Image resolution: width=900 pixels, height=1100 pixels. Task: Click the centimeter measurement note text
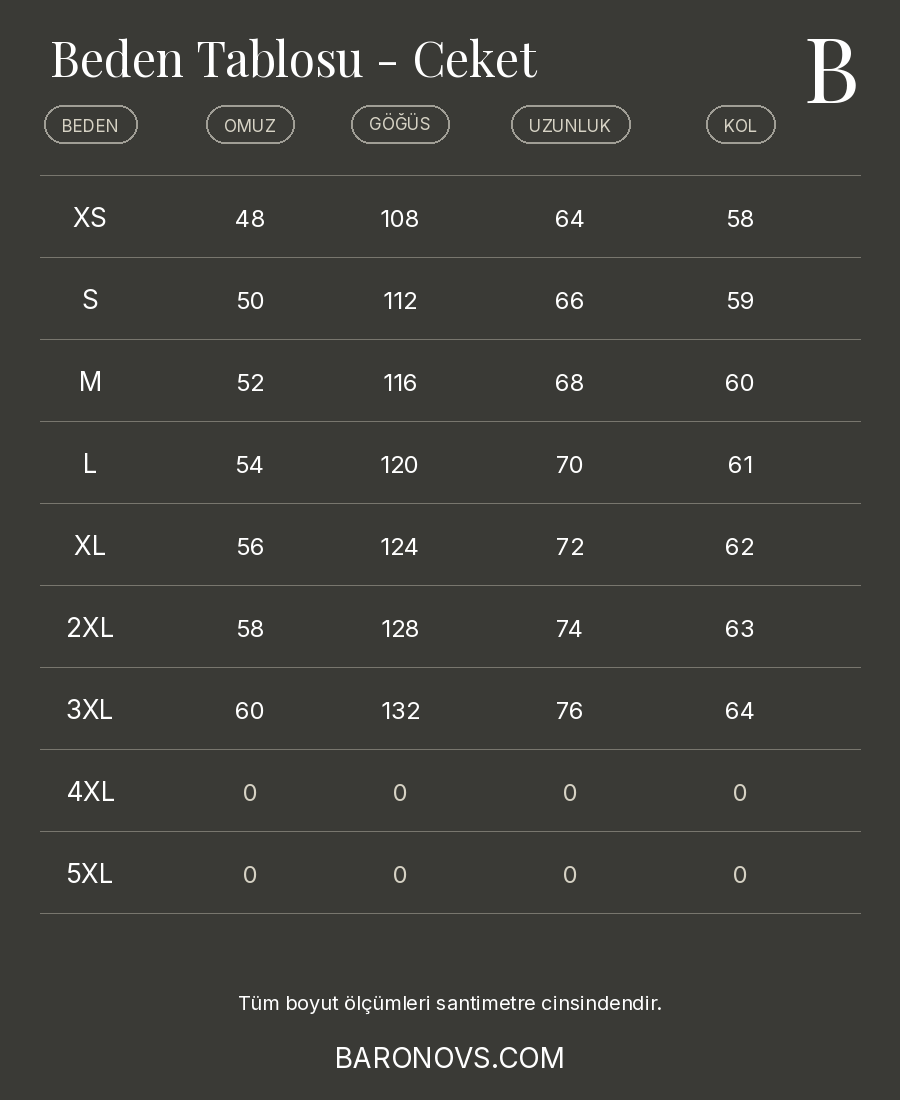450,1003
